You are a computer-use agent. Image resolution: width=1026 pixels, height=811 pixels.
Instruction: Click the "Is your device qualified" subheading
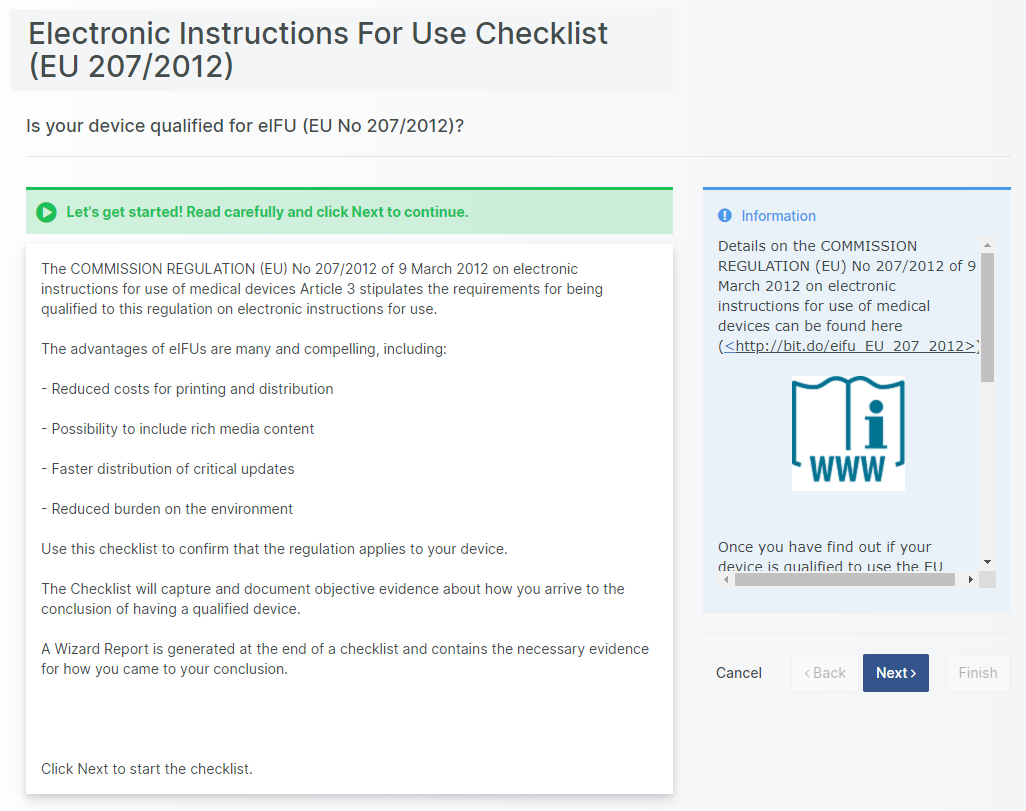tap(245, 126)
